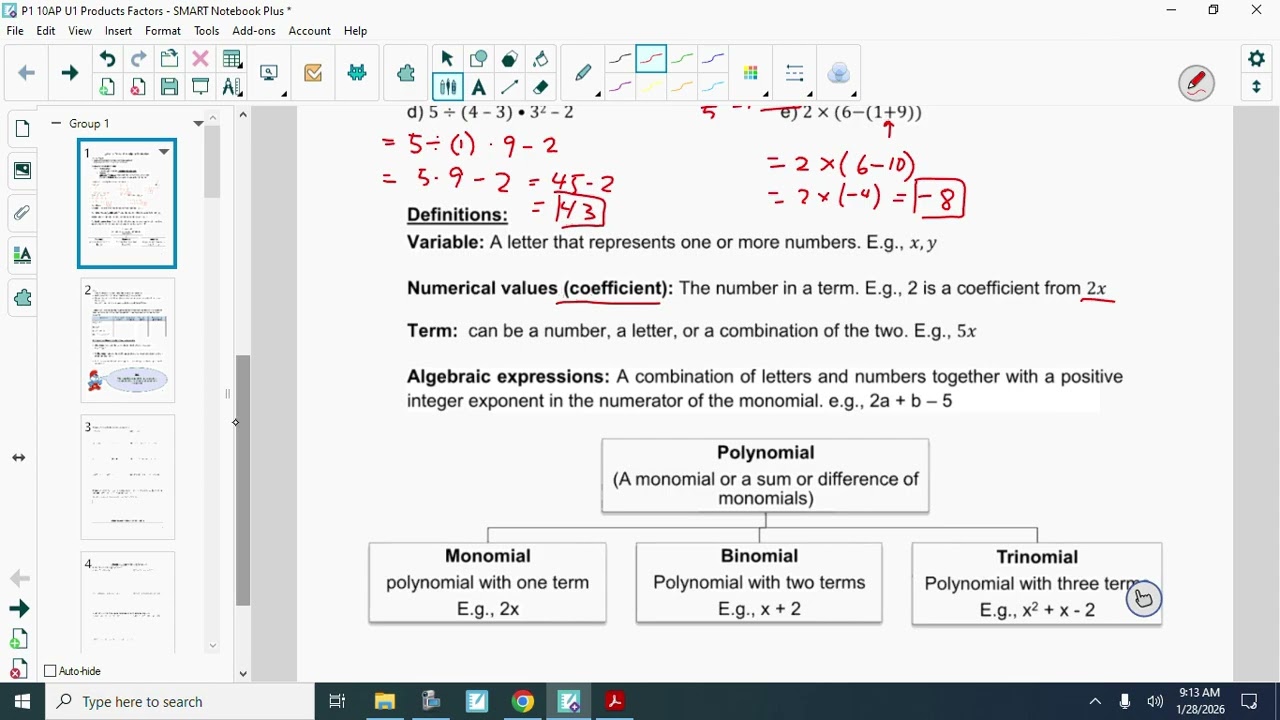Add a new page from the toolbar
Screen dimensions: 1280x720
(x=108, y=87)
